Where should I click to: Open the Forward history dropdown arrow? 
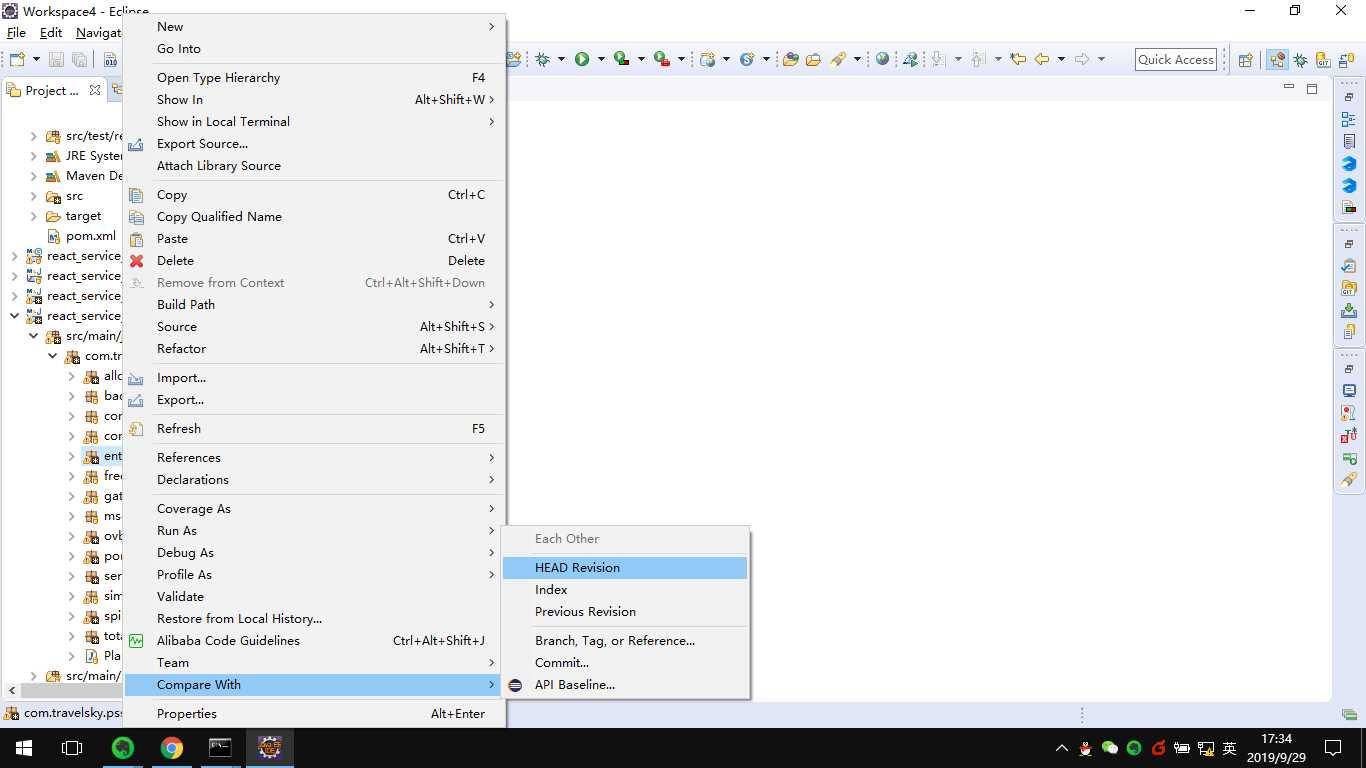click(x=1101, y=60)
